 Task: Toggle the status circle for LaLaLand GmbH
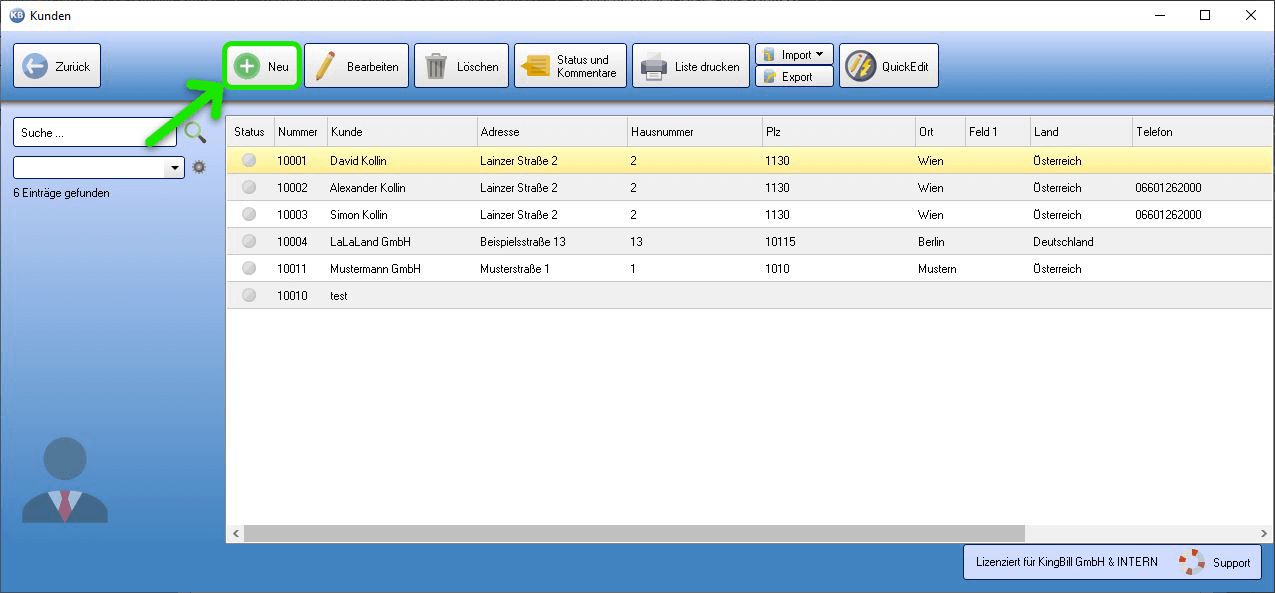coord(249,241)
